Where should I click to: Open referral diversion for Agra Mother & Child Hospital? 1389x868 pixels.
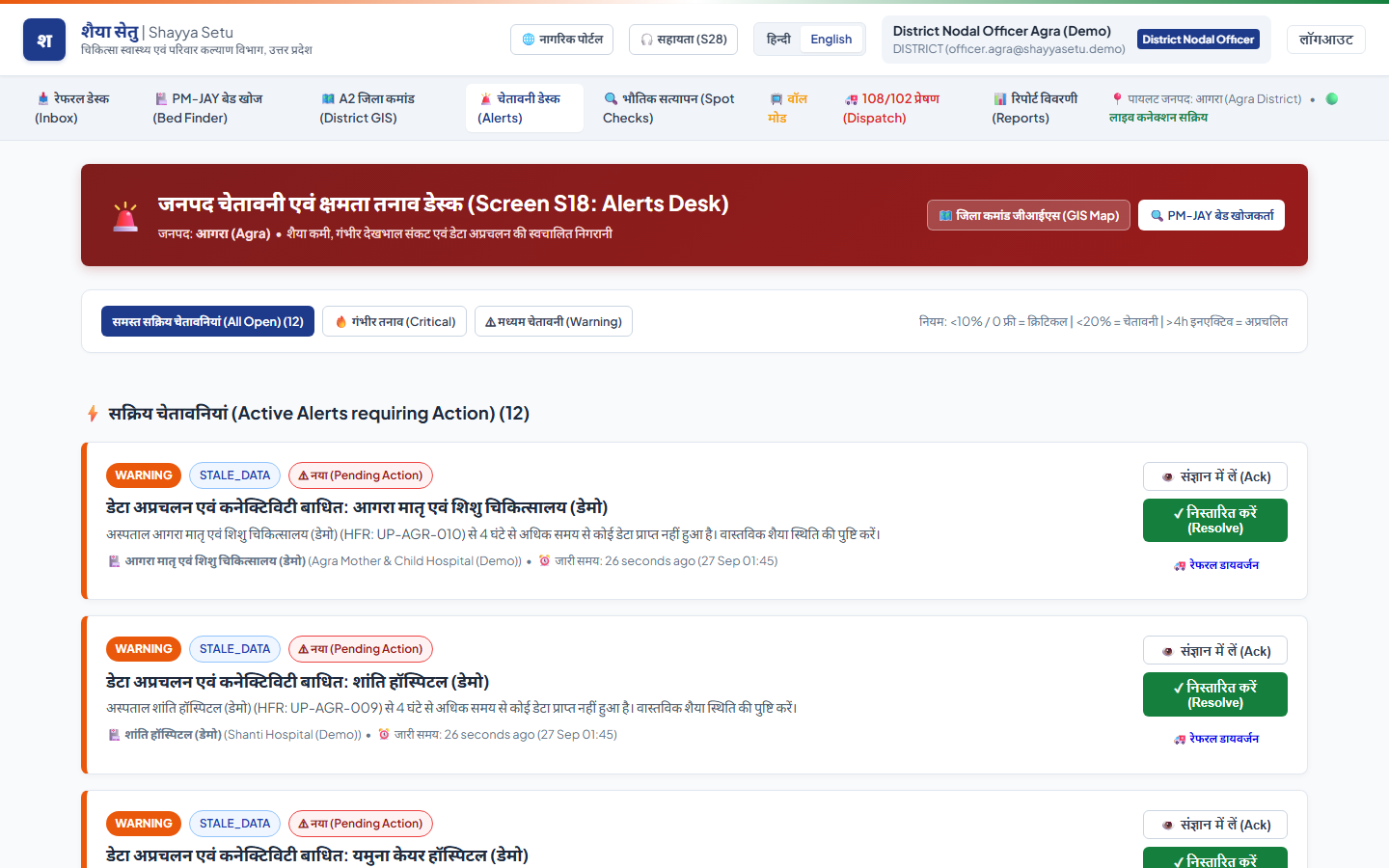[1215, 565]
